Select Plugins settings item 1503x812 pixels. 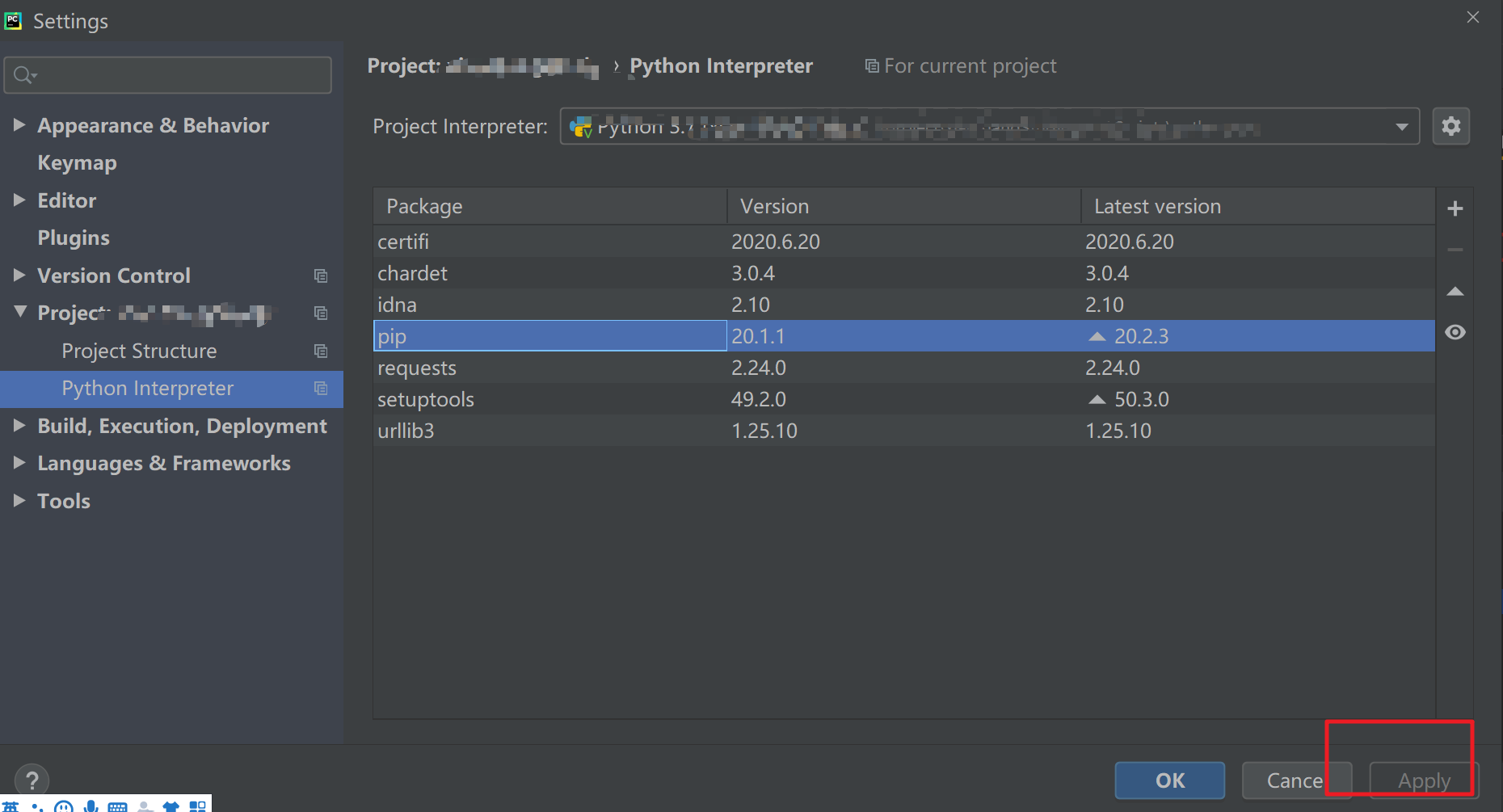(x=74, y=238)
